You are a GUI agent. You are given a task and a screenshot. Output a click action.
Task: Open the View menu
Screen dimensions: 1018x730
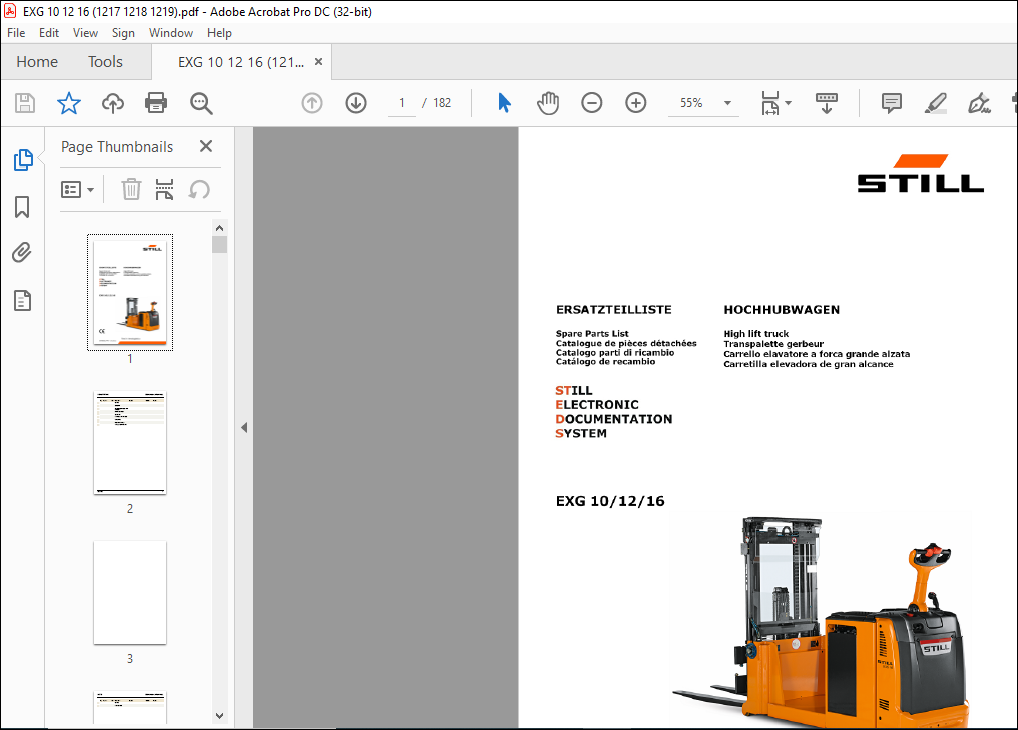(85, 32)
